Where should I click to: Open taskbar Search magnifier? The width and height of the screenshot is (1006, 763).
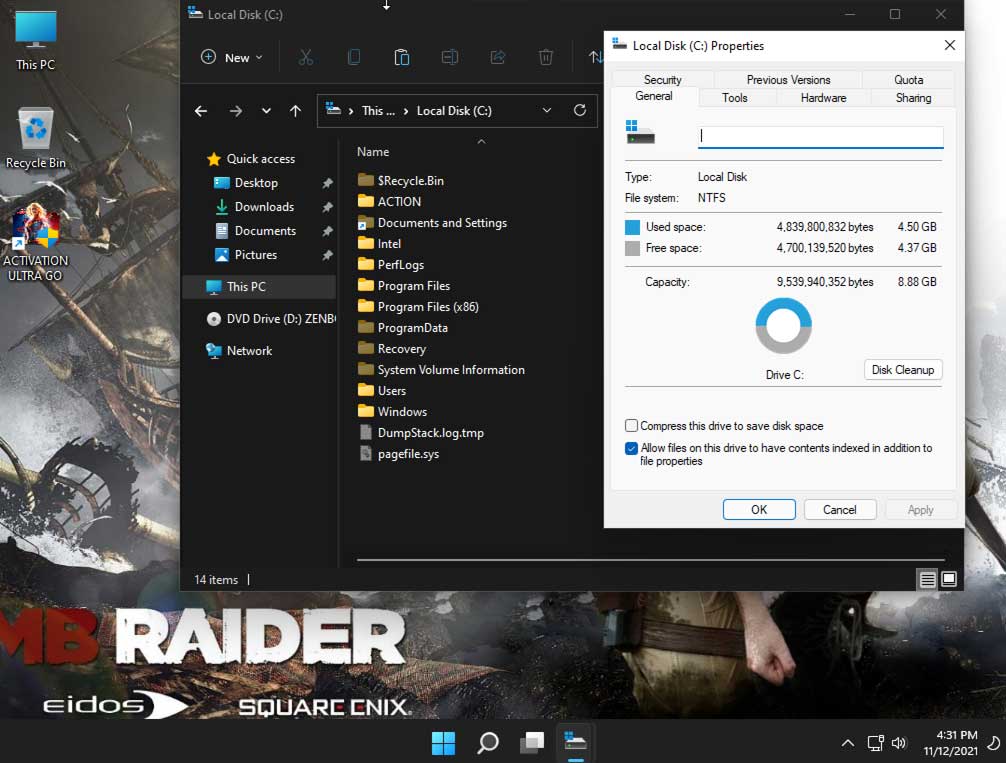tap(488, 743)
